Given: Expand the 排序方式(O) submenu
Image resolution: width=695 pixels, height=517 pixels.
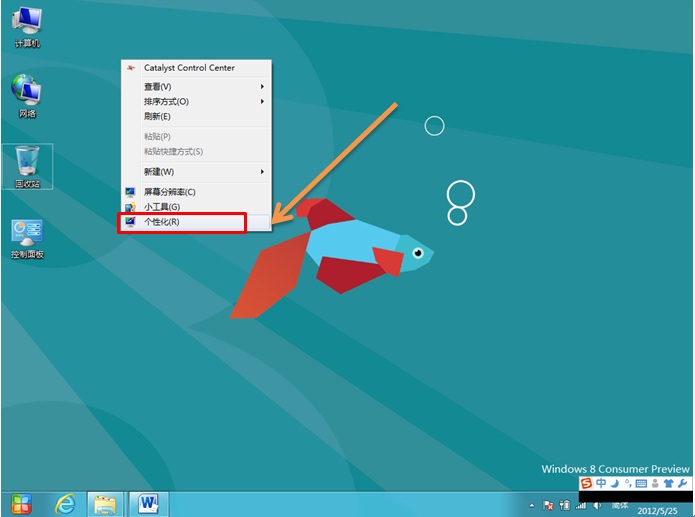Looking at the screenshot, I should click(x=196, y=102).
